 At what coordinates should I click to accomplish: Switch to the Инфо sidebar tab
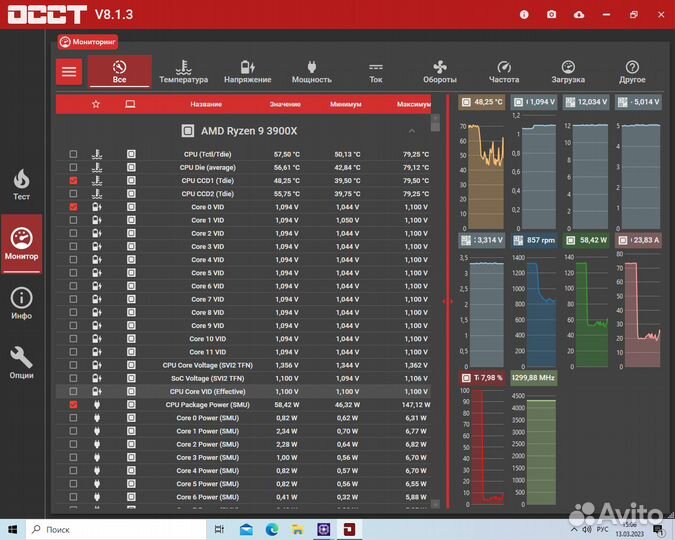point(21,303)
